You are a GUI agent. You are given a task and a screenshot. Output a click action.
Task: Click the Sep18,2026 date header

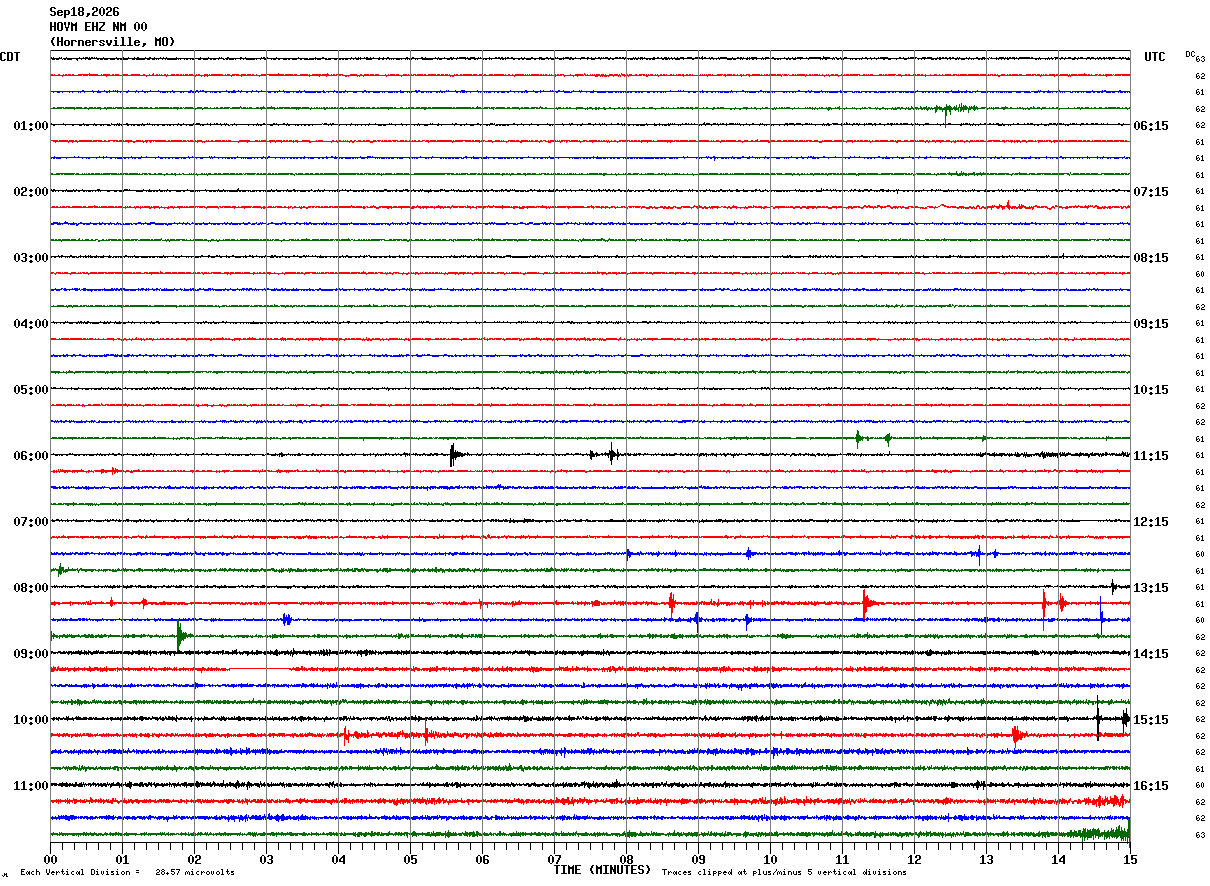tap(84, 12)
